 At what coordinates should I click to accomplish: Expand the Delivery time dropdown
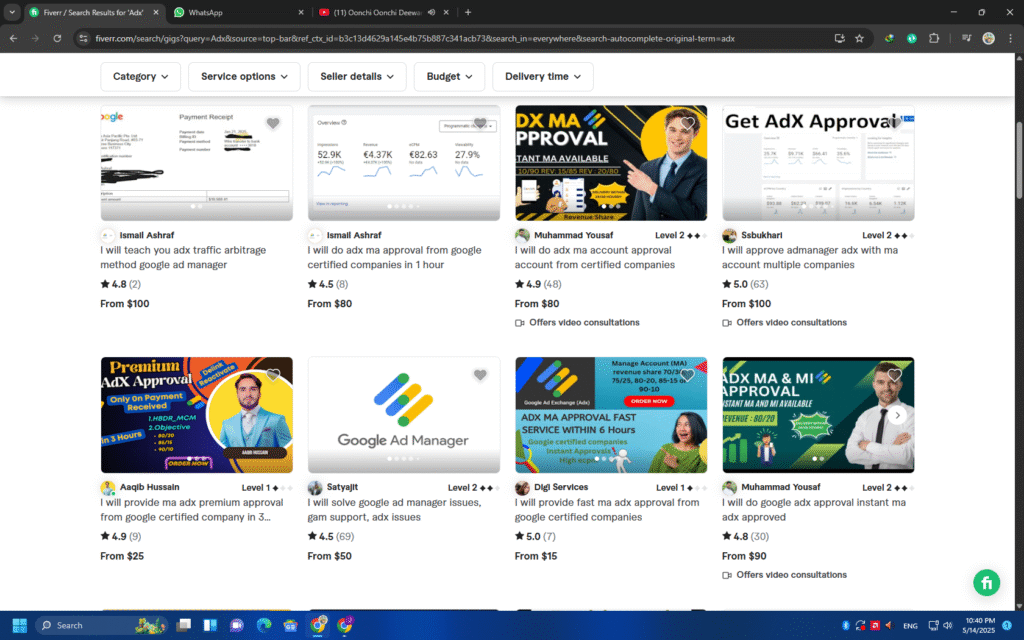pyautogui.click(x=543, y=76)
